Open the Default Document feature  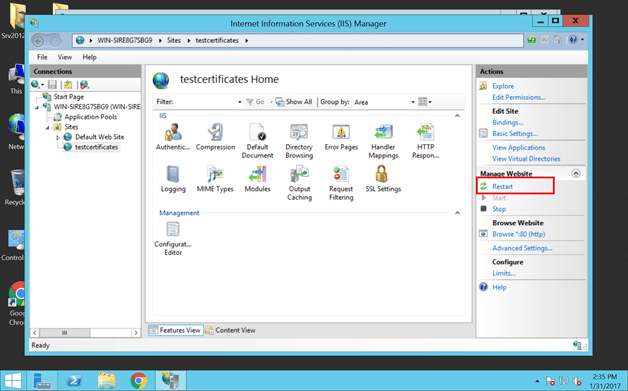point(258,141)
